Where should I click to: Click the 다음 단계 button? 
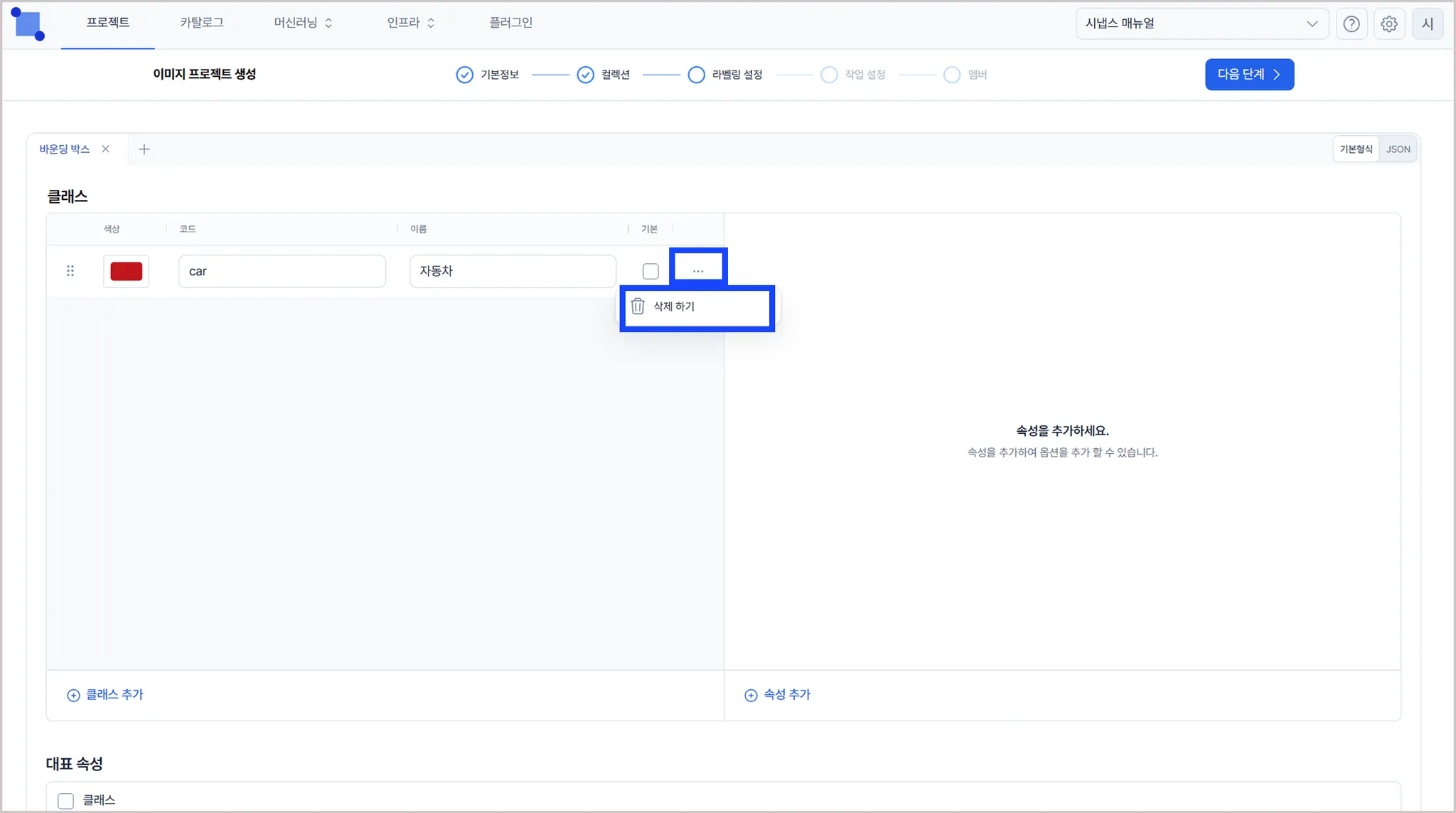pos(1248,74)
